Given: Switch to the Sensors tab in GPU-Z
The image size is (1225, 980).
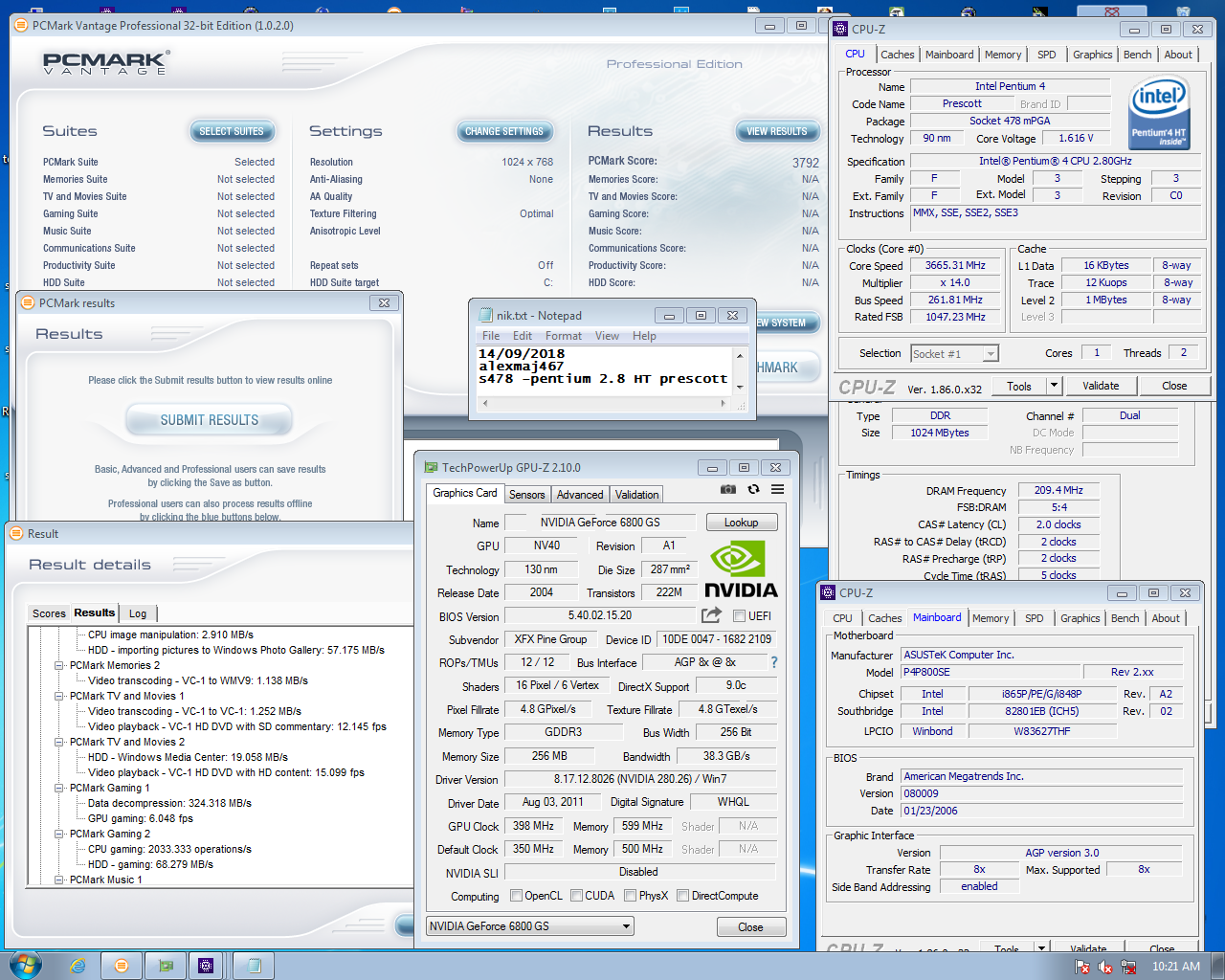Looking at the screenshot, I should tap(526, 495).
